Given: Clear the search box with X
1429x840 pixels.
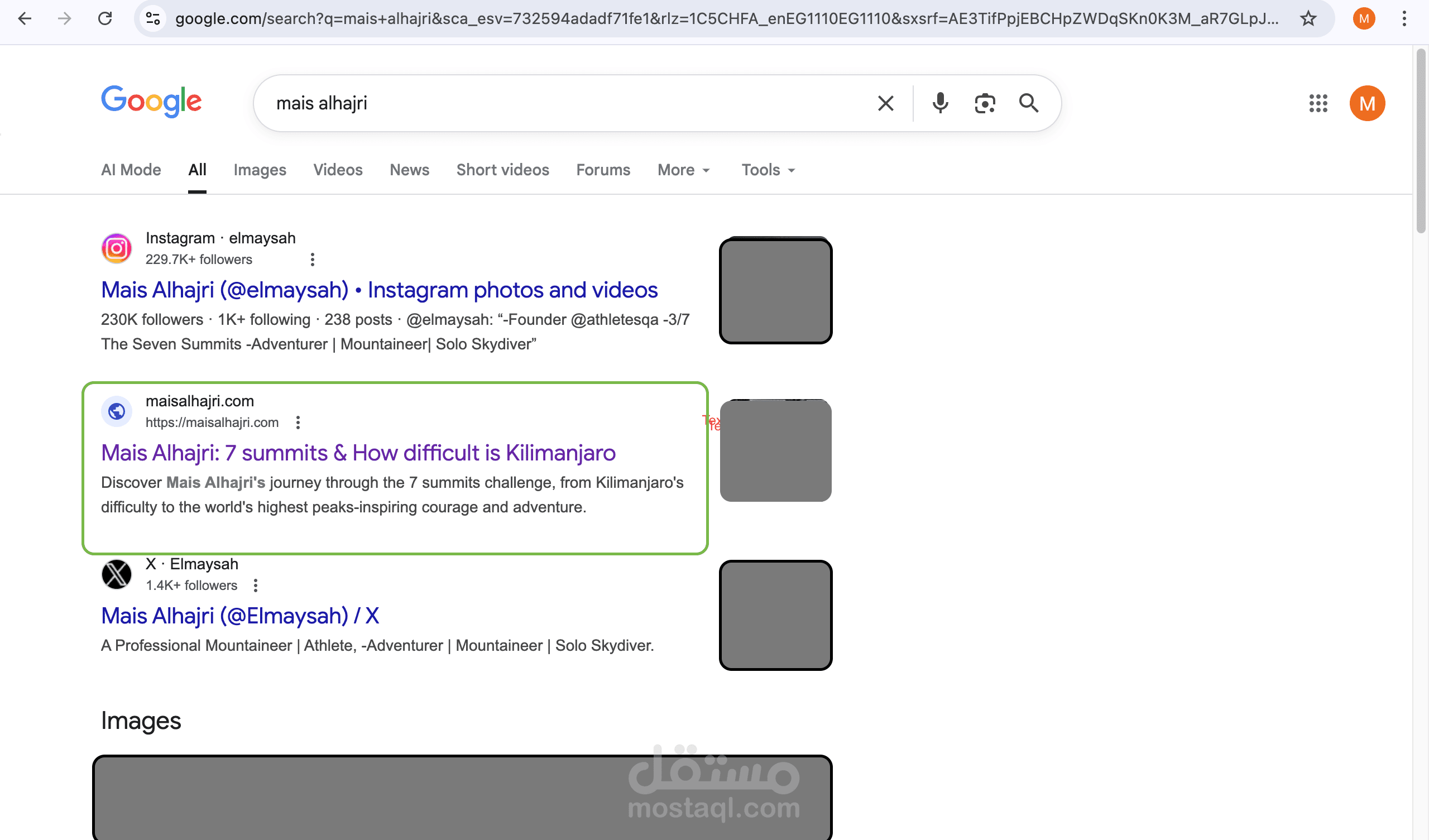Looking at the screenshot, I should coord(886,103).
